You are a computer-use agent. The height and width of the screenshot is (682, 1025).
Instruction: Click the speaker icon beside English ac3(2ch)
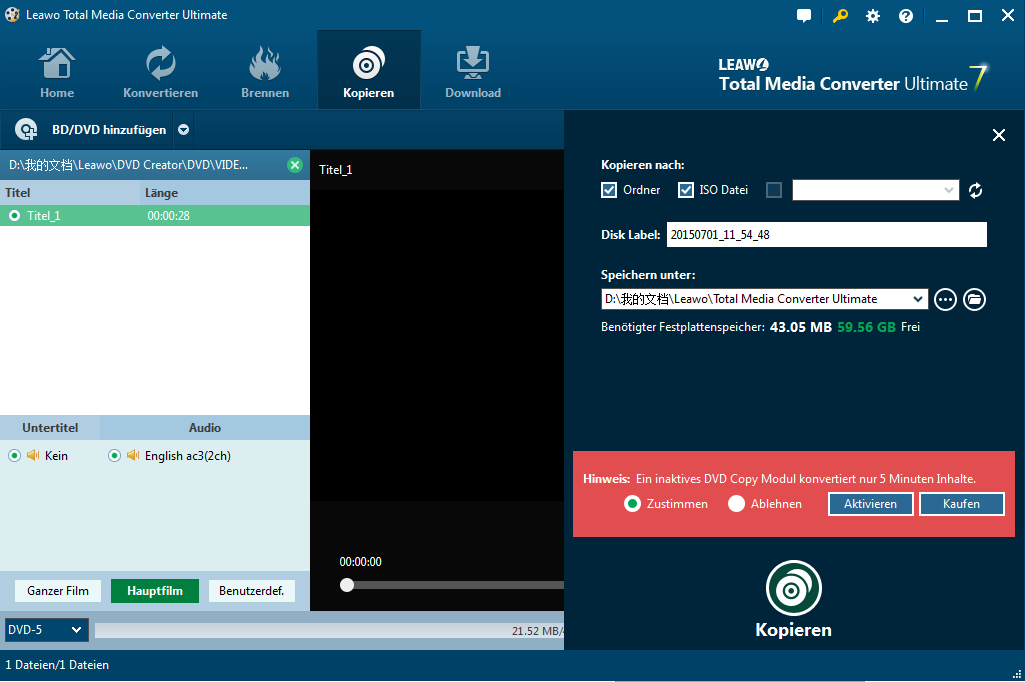(133, 455)
